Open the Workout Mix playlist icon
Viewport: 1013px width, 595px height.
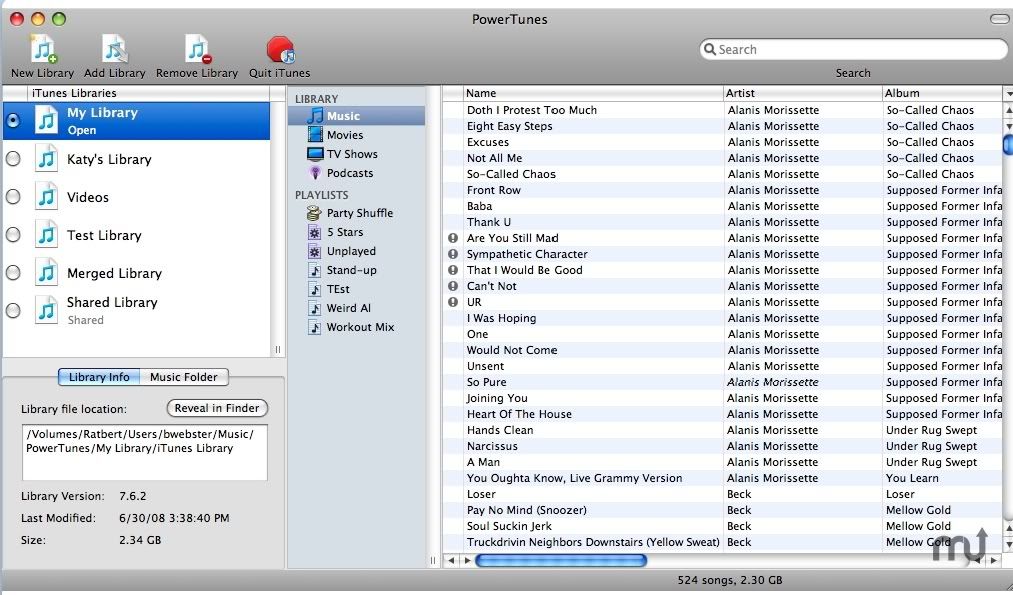pyautogui.click(x=314, y=327)
